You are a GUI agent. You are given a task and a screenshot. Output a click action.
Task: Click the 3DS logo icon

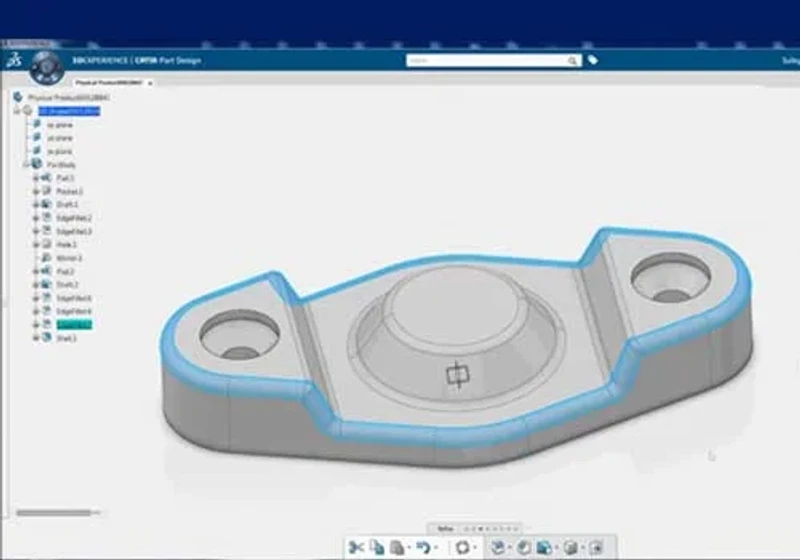click(x=14, y=60)
